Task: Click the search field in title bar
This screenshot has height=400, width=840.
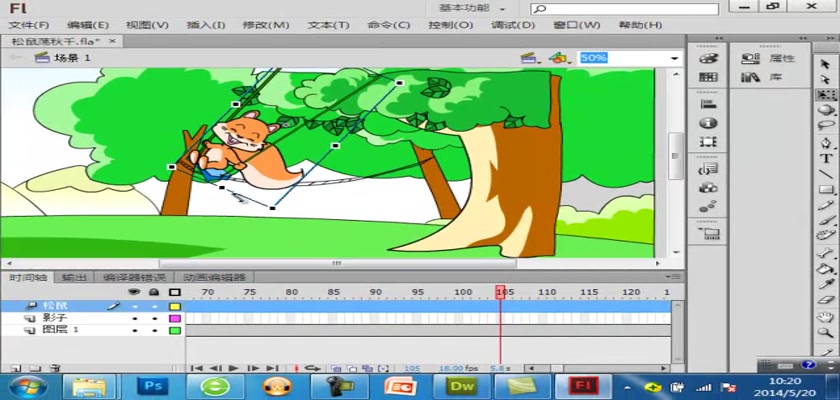Action: coord(625,9)
